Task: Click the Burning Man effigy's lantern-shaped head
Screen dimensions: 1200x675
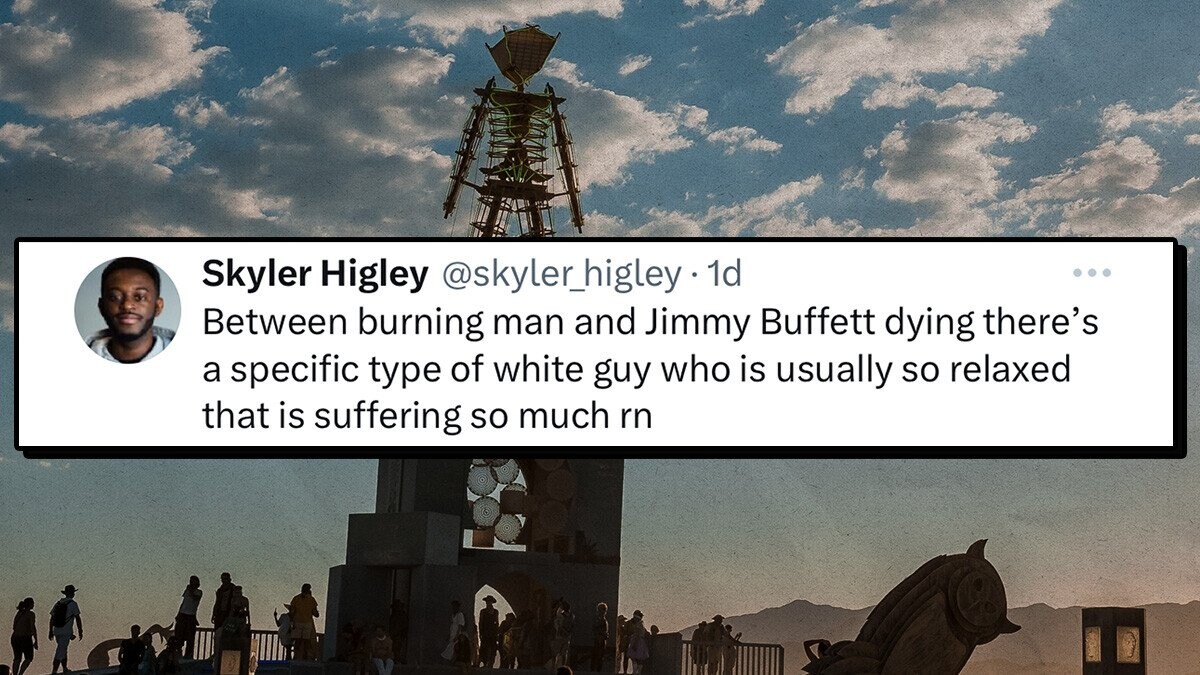Action: pos(522,55)
